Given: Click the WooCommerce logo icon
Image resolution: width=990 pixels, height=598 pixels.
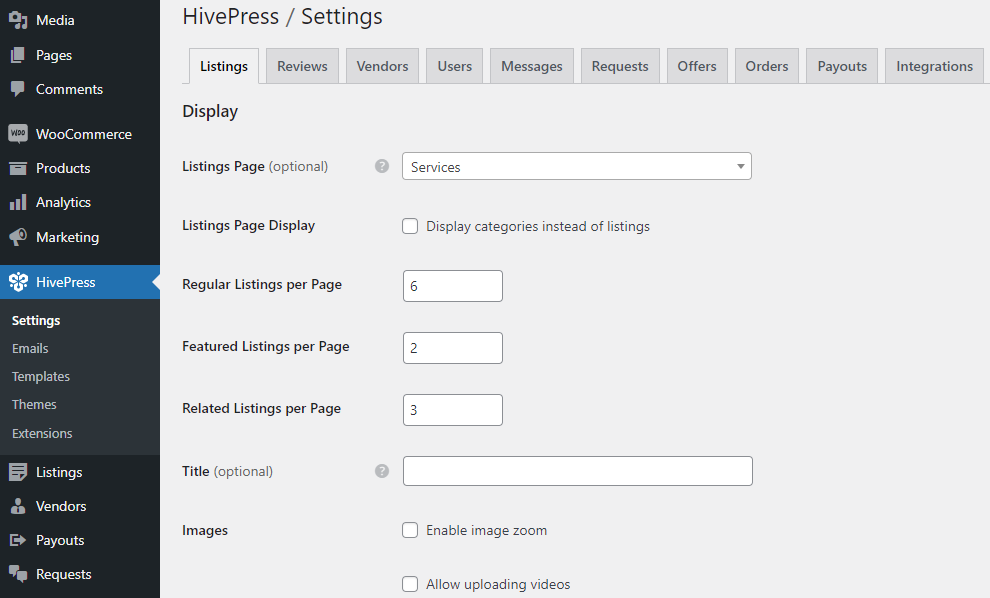Looking at the screenshot, I should pos(19,133).
